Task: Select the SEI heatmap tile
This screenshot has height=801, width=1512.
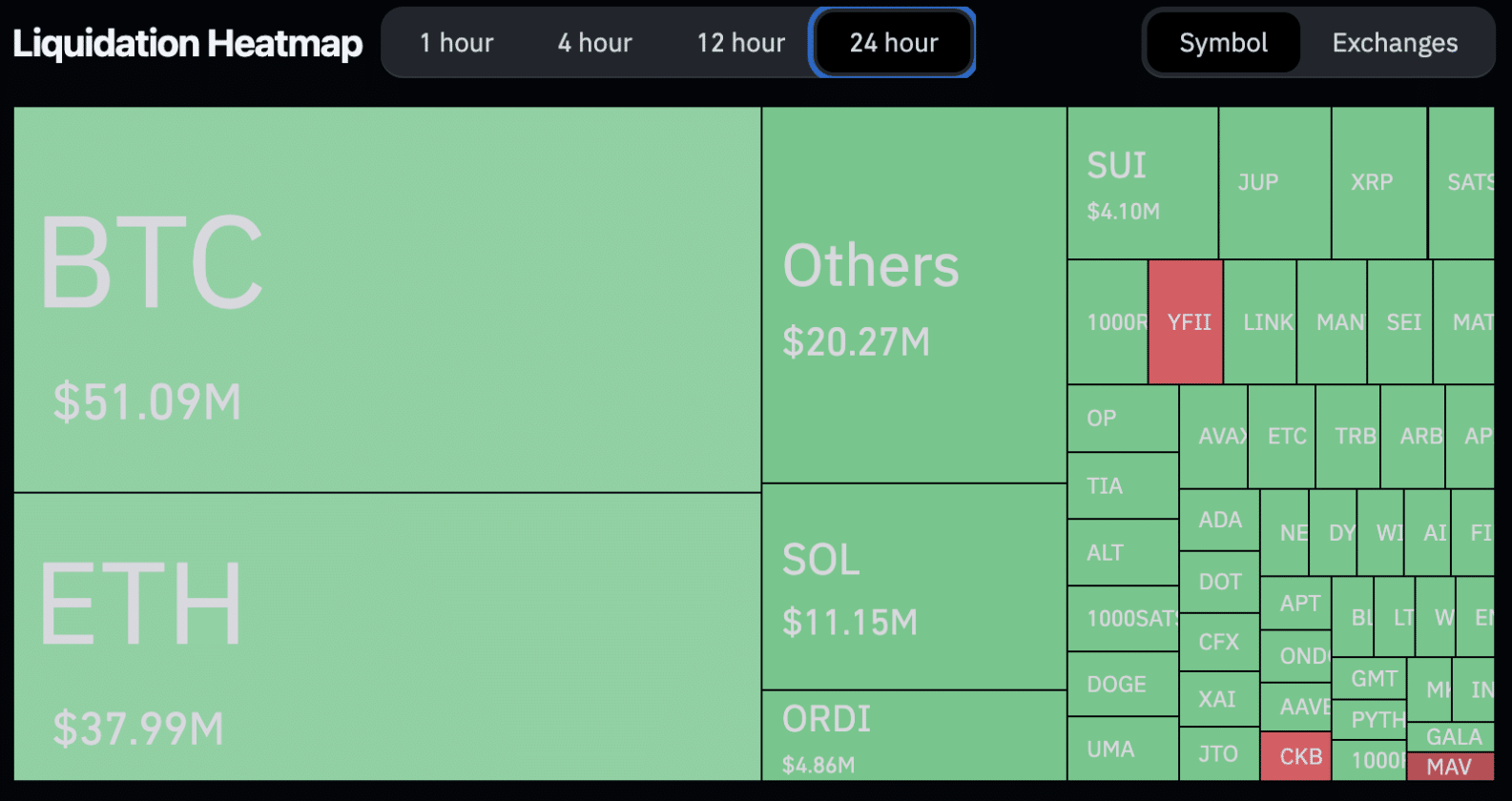Action: click(1399, 322)
